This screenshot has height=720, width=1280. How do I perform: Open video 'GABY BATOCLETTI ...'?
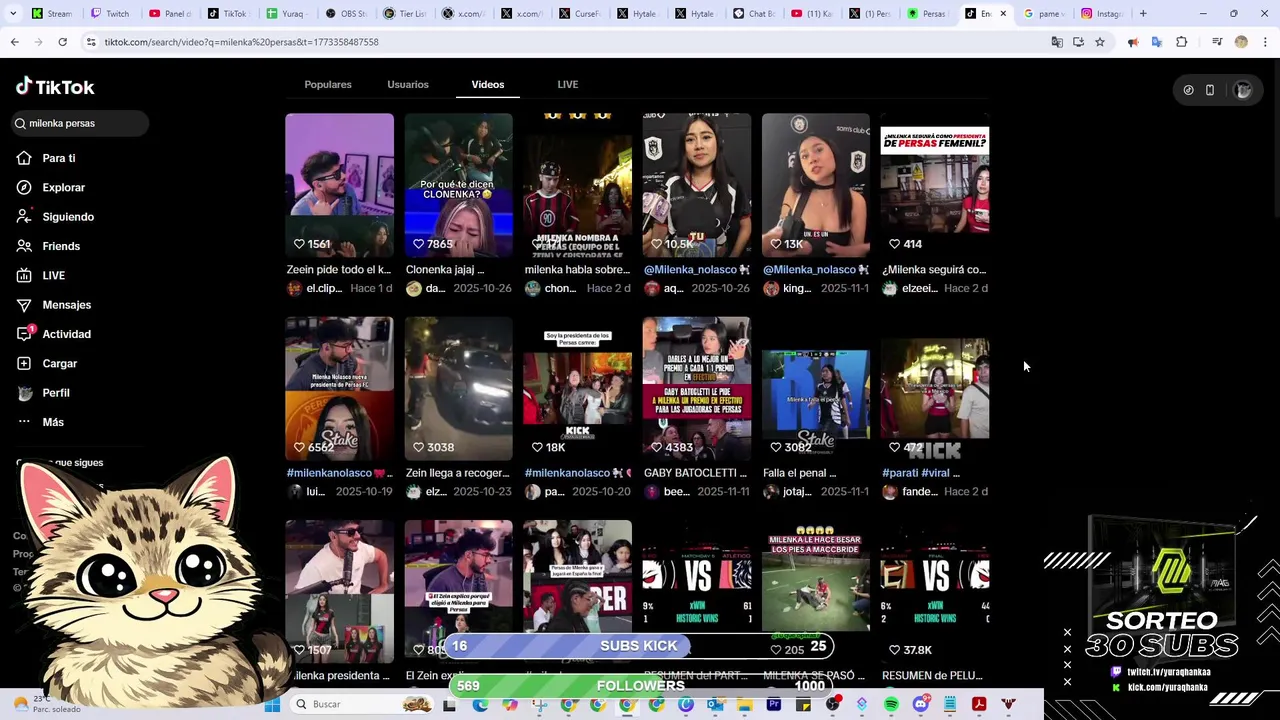point(696,388)
